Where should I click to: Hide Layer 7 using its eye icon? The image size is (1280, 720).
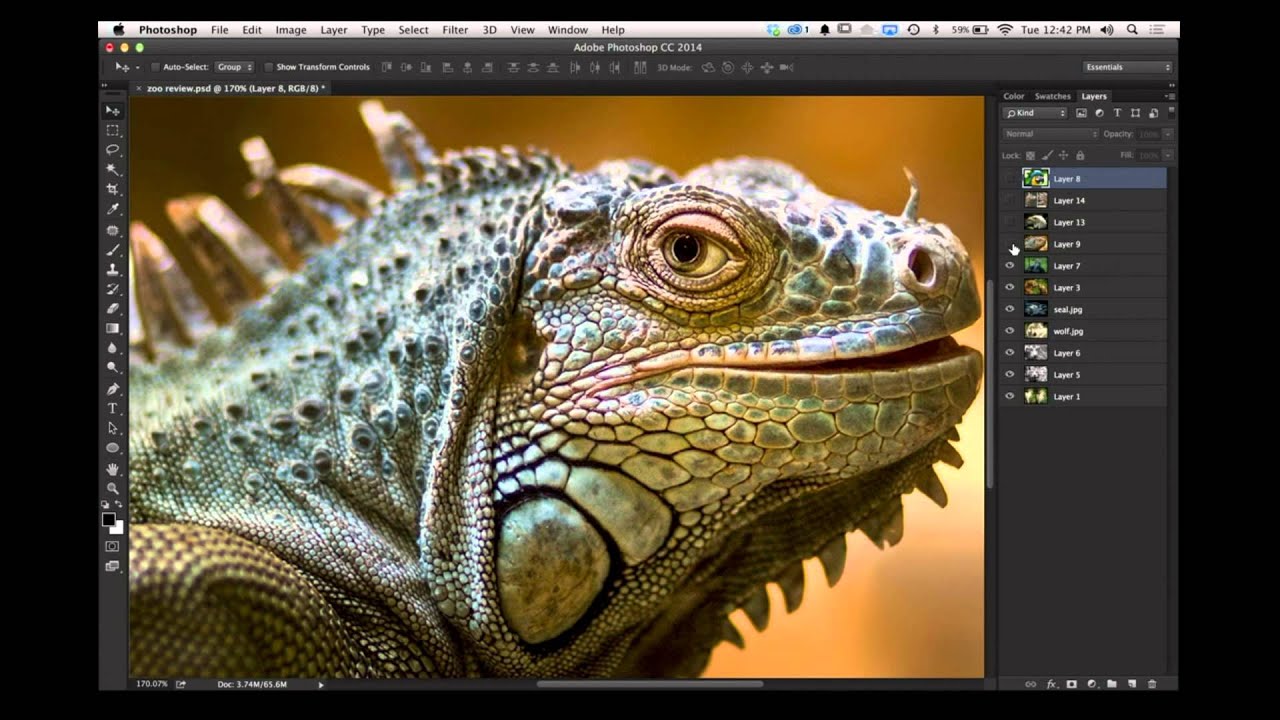point(1009,266)
